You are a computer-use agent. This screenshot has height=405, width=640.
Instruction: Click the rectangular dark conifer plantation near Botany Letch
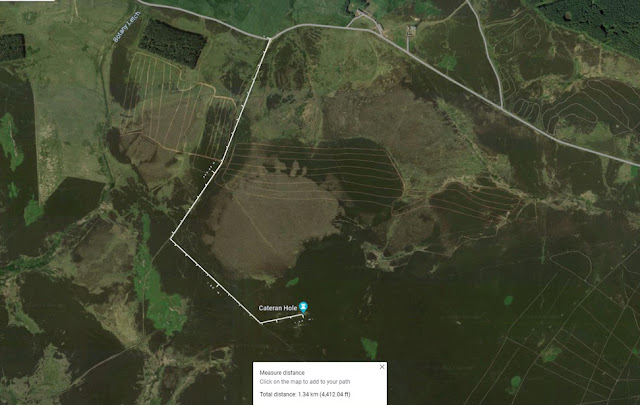(173, 44)
